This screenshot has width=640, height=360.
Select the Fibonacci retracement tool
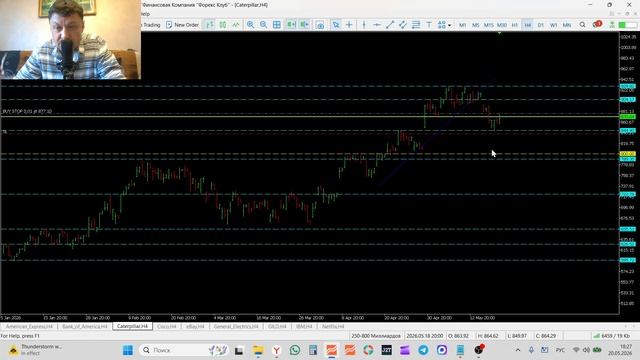pyautogui.click(x=416, y=25)
